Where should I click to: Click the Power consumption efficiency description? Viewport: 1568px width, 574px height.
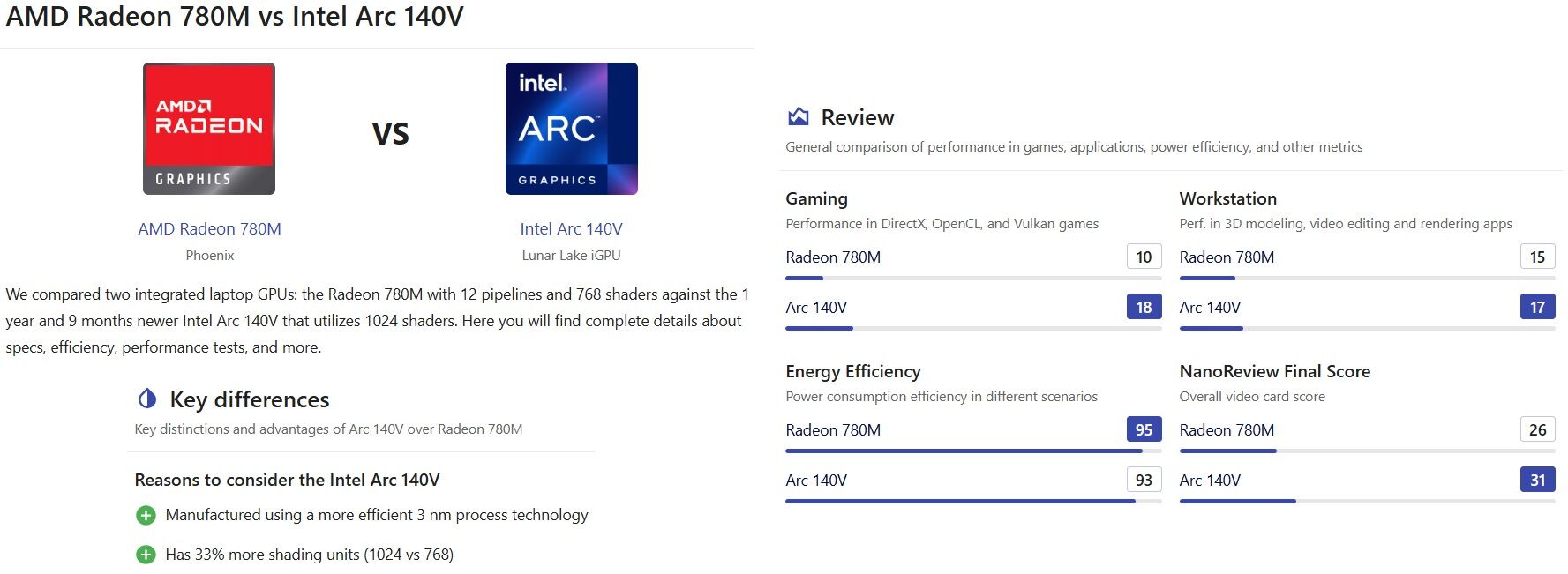point(942,397)
